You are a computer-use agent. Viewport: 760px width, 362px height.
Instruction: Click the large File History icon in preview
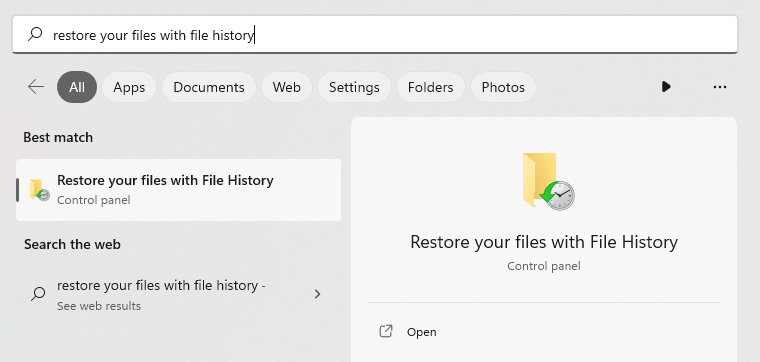point(548,181)
